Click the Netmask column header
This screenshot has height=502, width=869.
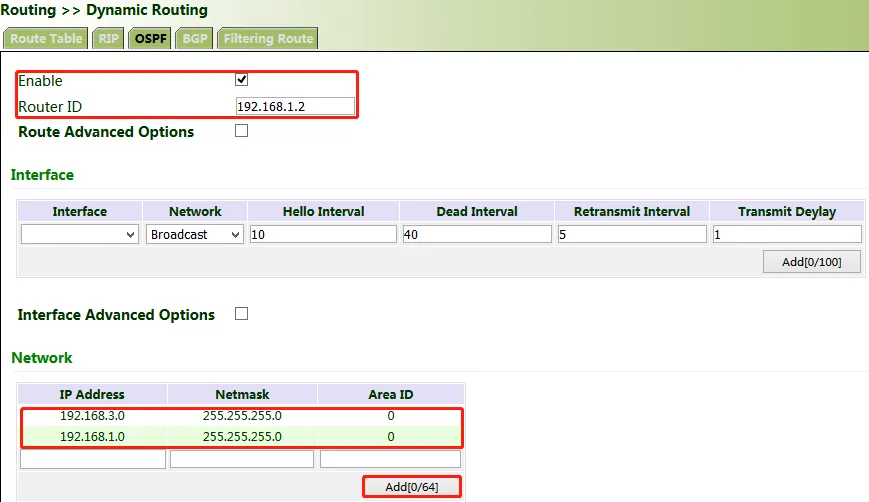tap(242, 394)
